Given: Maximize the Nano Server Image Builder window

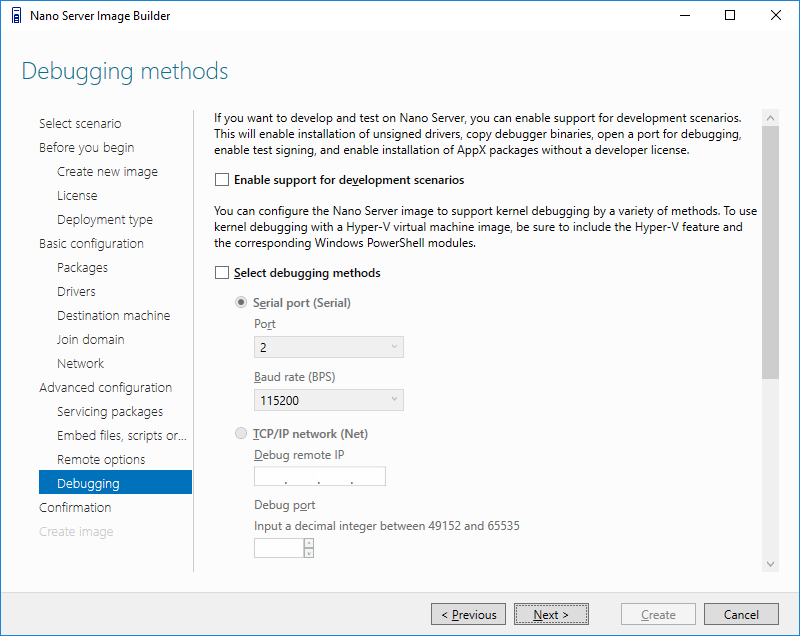Looking at the screenshot, I should click(730, 15).
